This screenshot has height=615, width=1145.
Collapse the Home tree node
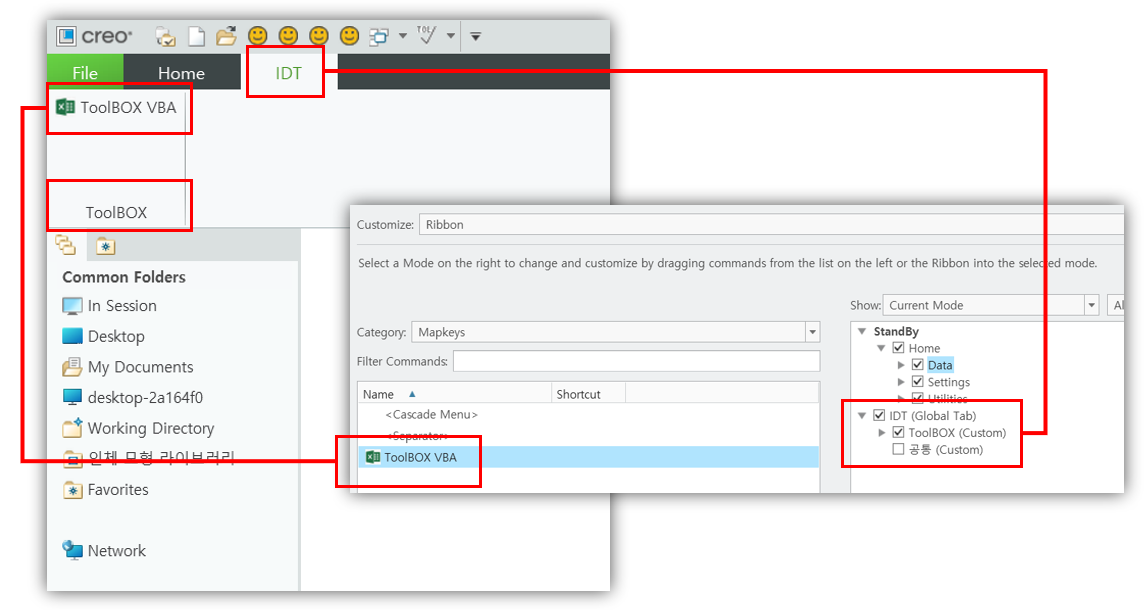[x=881, y=348]
